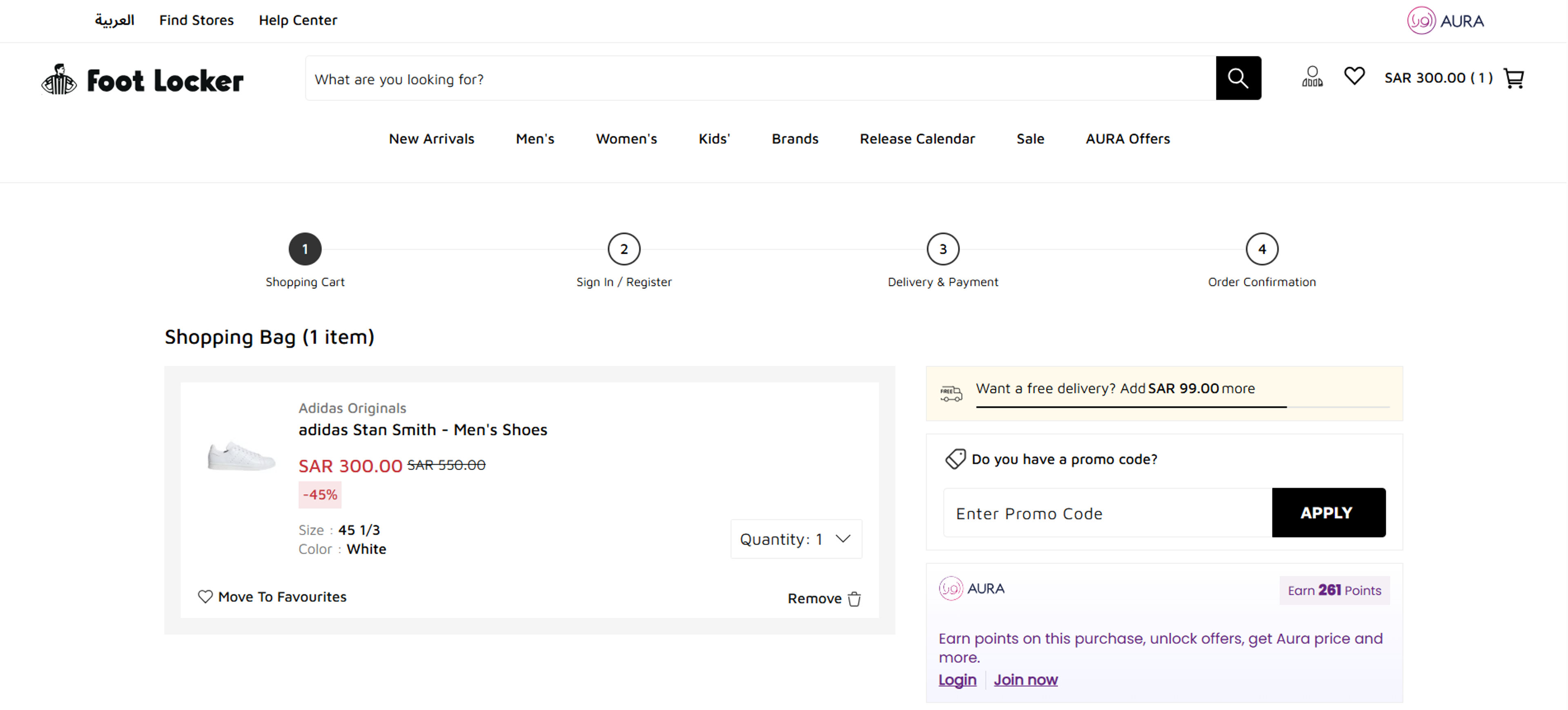
Task: Click the white Stan Smith shoe thumbnail
Action: (x=241, y=456)
